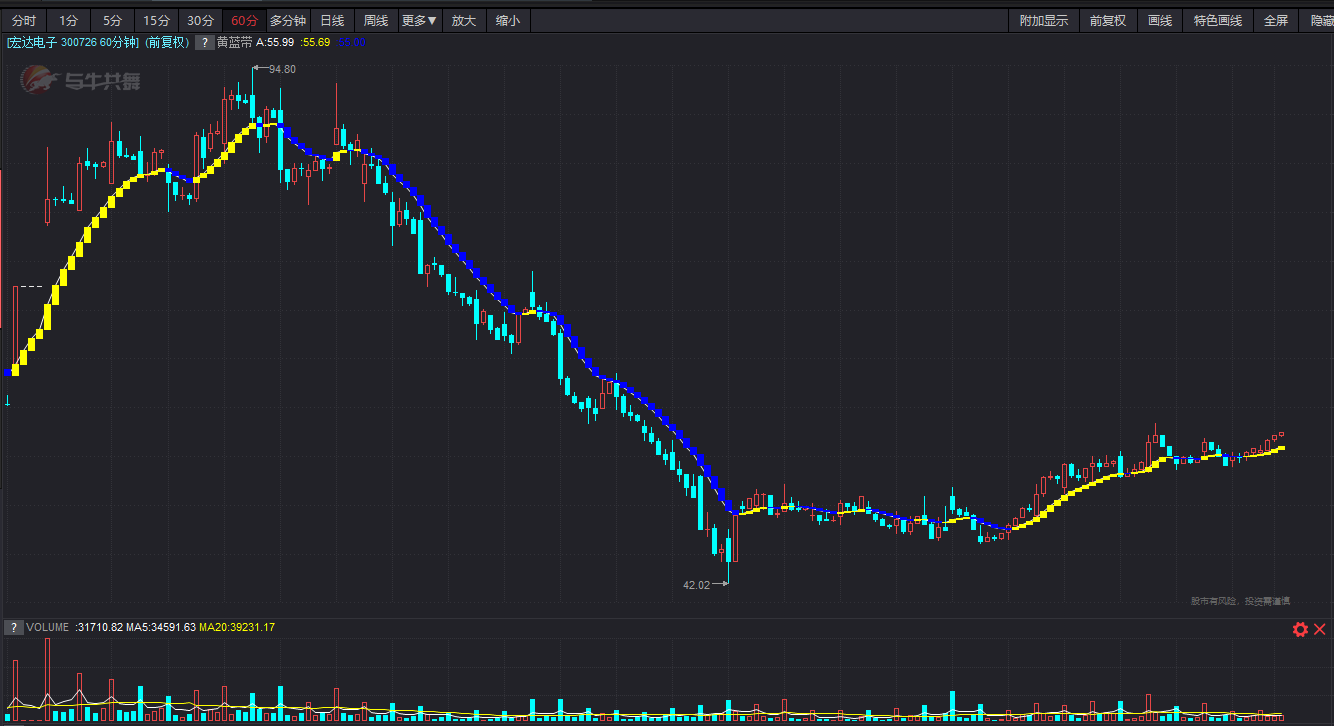The image size is (1334, 726).
Task: Click the 94.80 high price label
Action: click(x=282, y=69)
